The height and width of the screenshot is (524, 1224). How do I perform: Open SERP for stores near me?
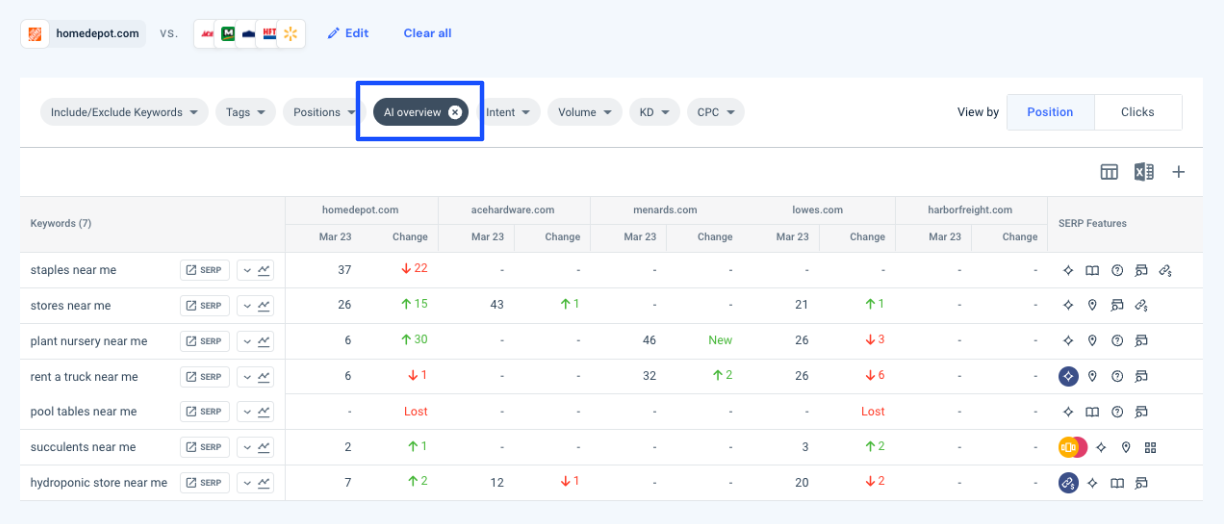point(205,306)
